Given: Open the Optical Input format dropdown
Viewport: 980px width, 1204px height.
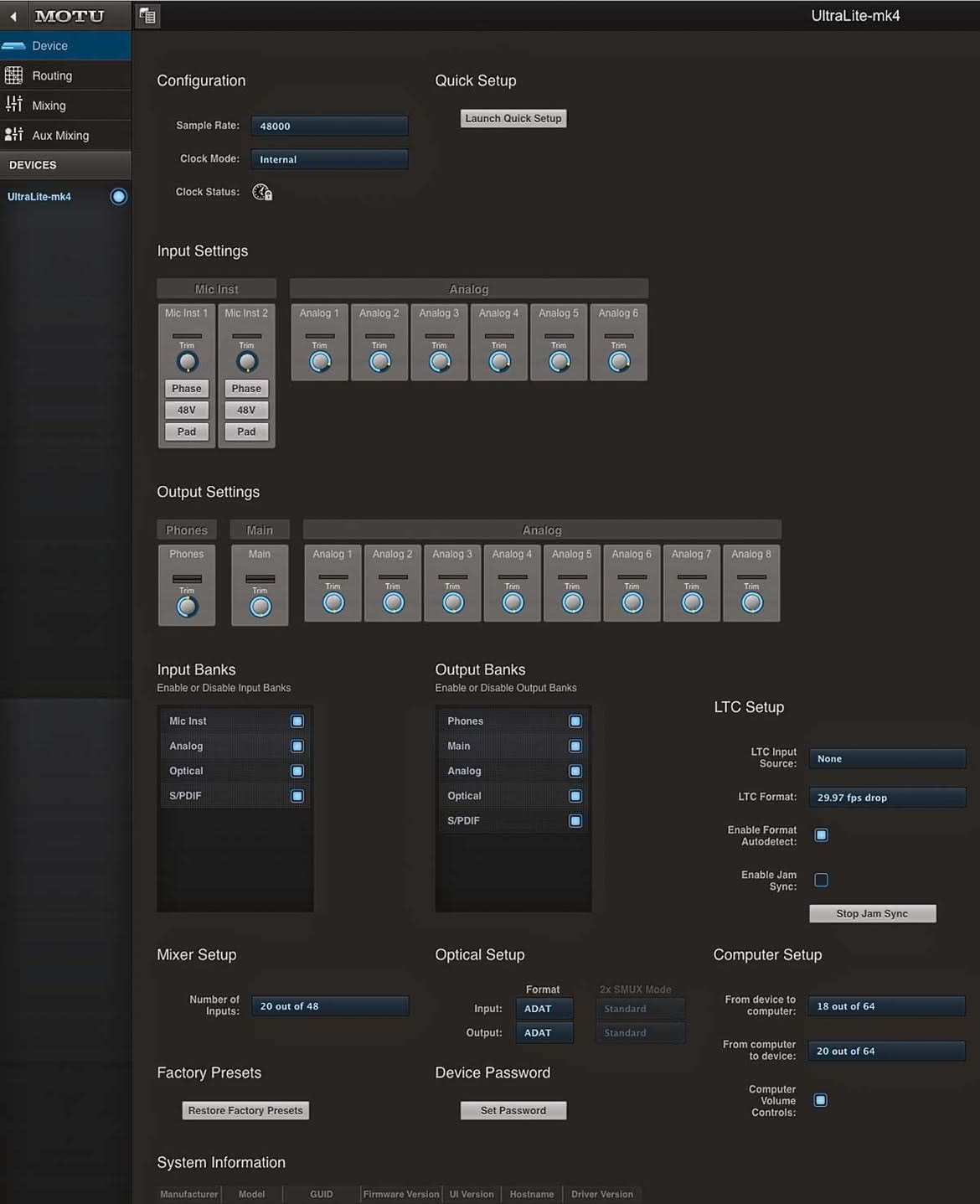Looking at the screenshot, I should [x=544, y=1009].
